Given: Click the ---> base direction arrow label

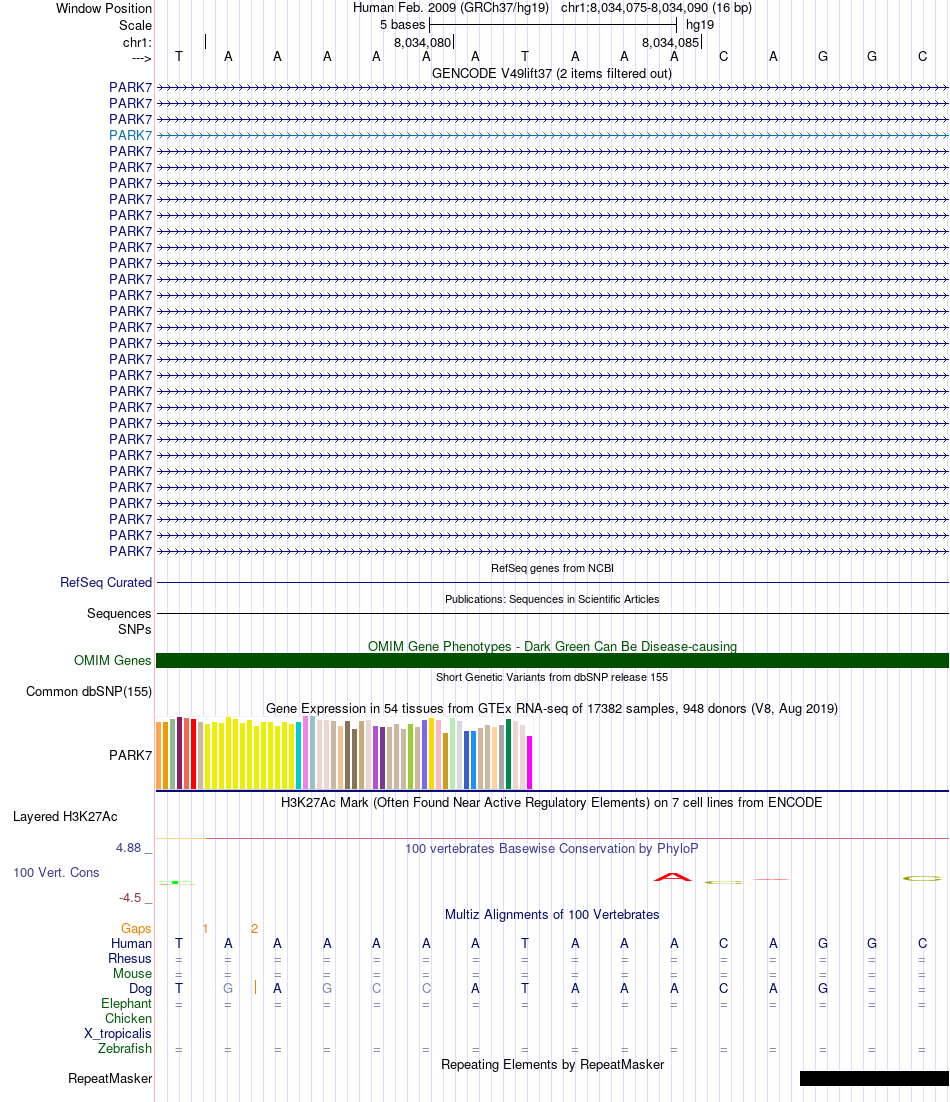Looking at the screenshot, I should click(141, 58).
